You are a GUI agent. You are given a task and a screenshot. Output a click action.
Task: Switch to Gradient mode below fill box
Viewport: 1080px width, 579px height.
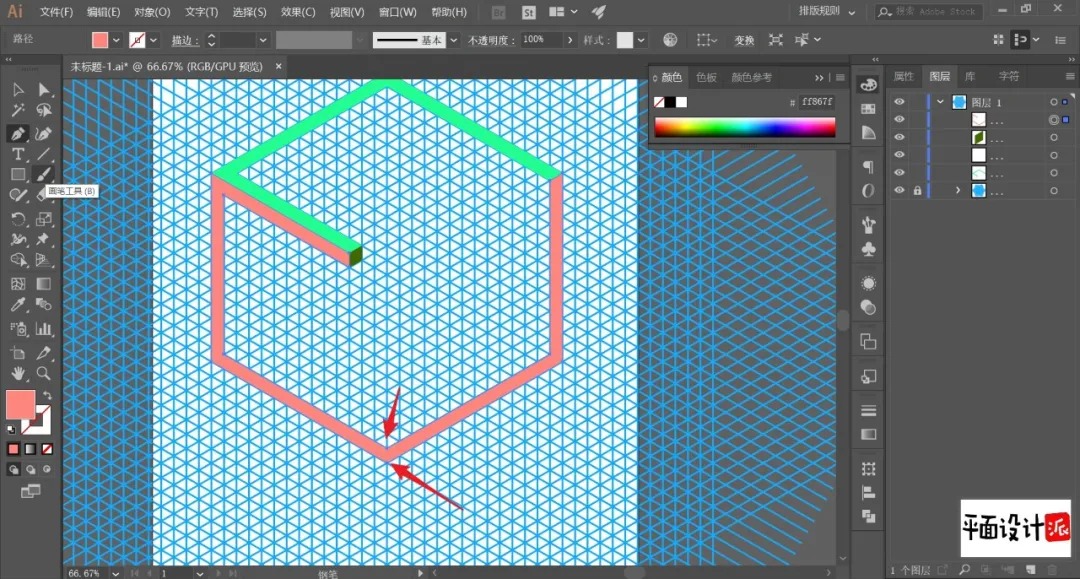(30, 449)
